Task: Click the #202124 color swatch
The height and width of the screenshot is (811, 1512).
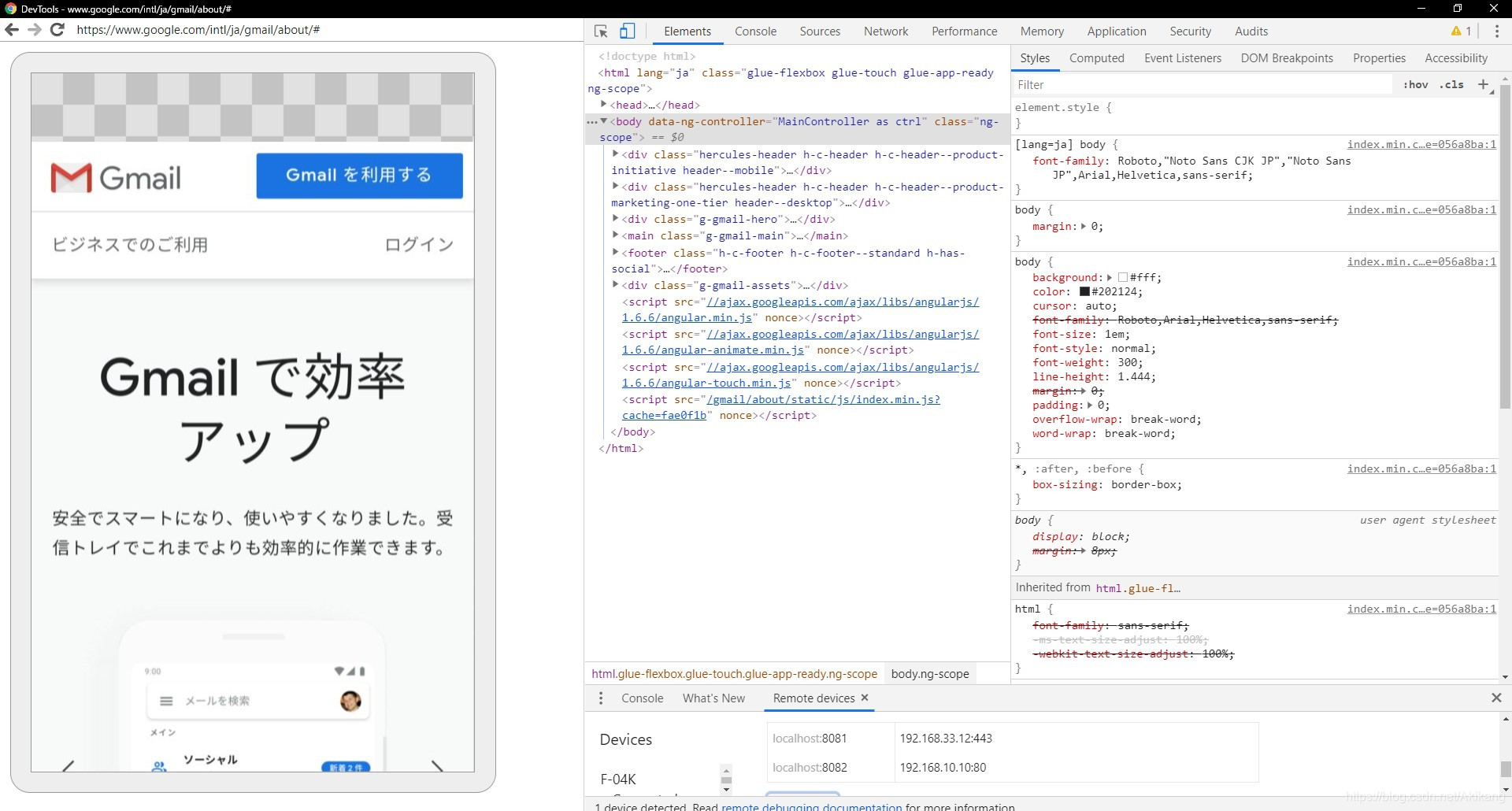Action: [1084, 291]
